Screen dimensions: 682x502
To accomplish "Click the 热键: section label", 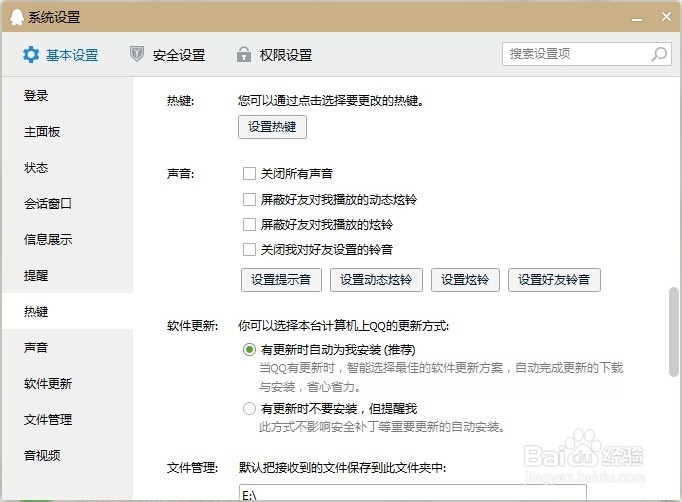I will (181, 100).
